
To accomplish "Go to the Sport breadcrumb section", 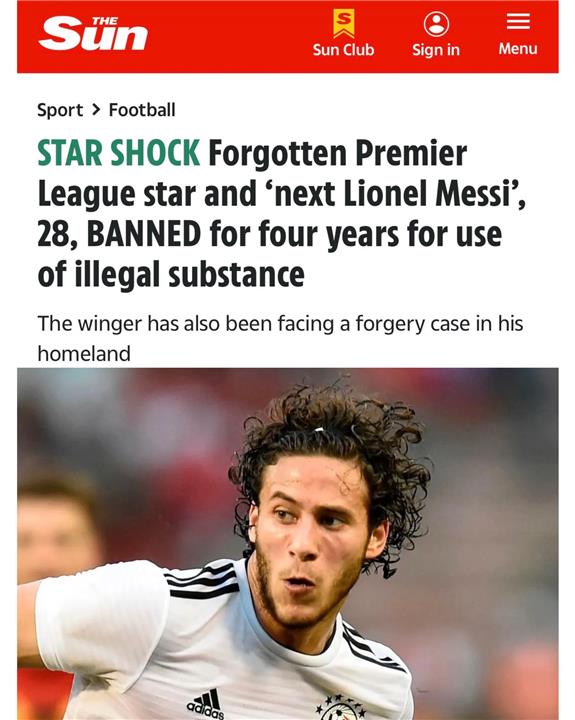I will pos(60,110).
